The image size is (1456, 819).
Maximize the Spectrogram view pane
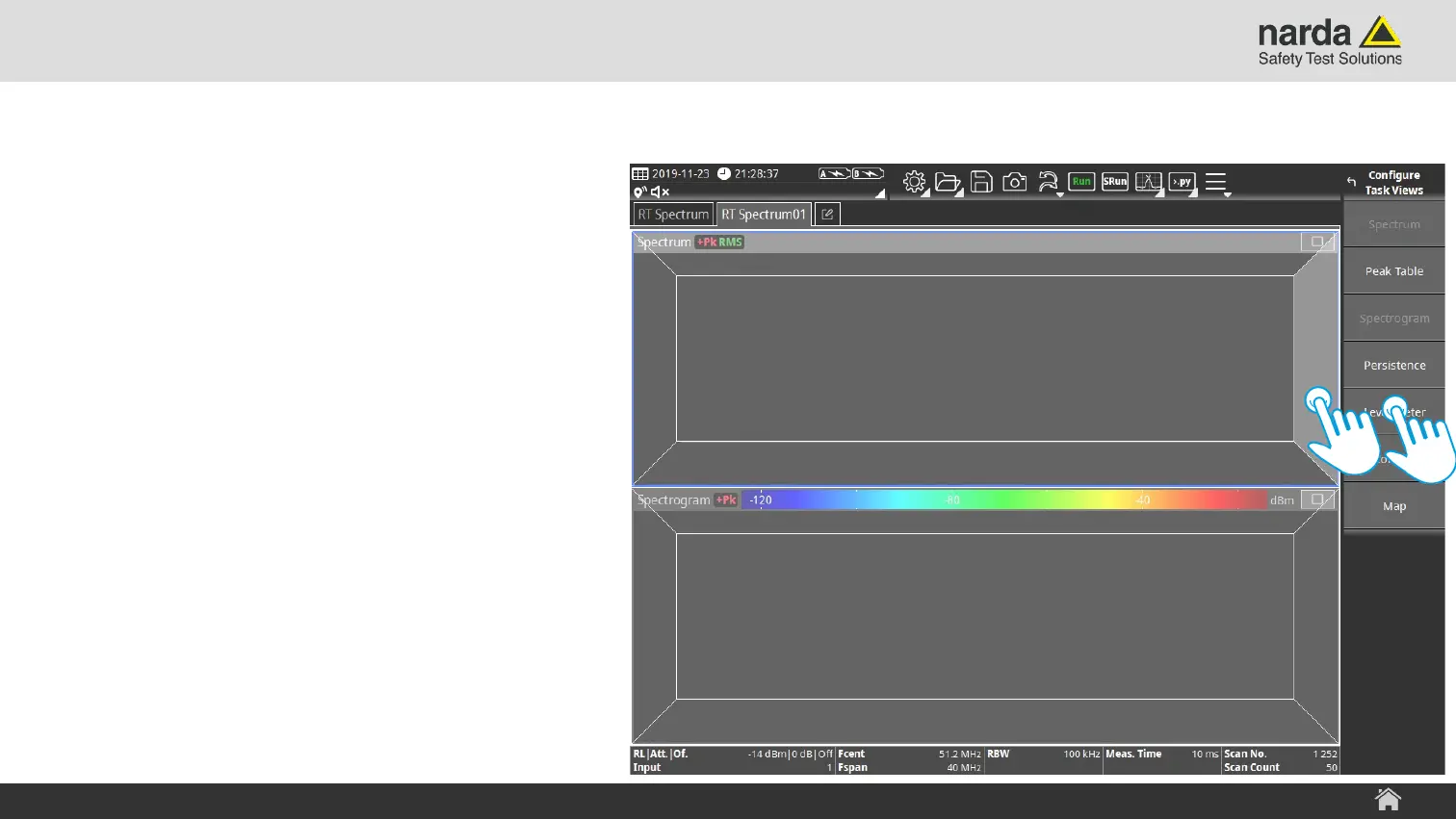(x=1317, y=500)
